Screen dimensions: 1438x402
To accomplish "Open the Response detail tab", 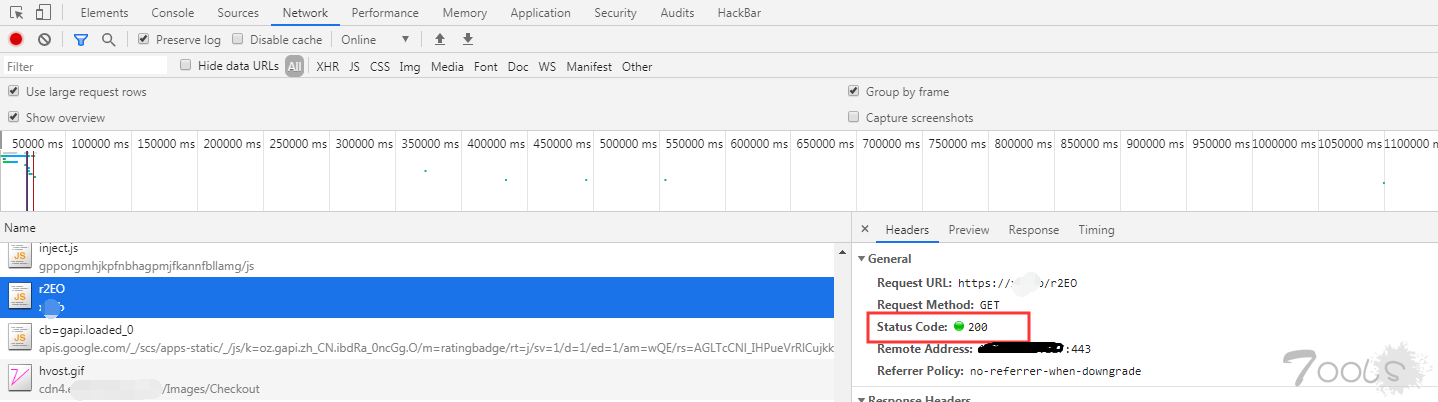I will pyautogui.click(x=1033, y=230).
